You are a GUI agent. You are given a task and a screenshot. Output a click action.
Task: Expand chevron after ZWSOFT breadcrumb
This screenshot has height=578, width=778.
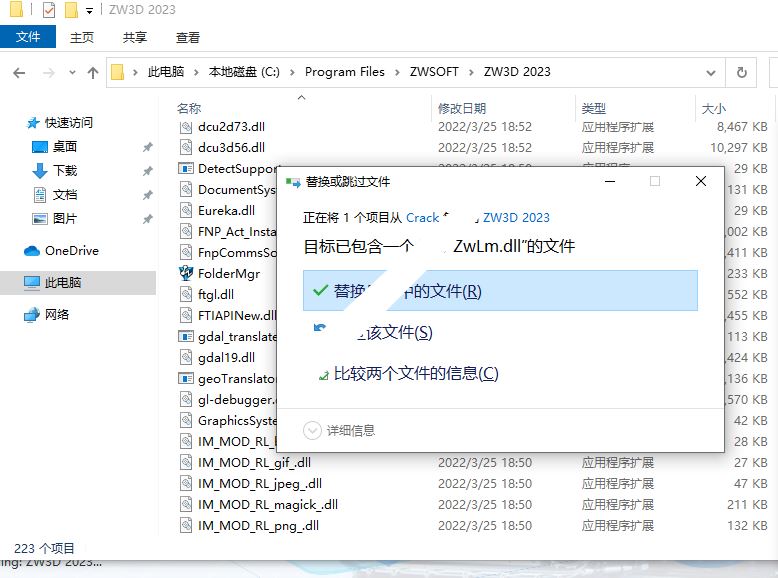point(471,72)
